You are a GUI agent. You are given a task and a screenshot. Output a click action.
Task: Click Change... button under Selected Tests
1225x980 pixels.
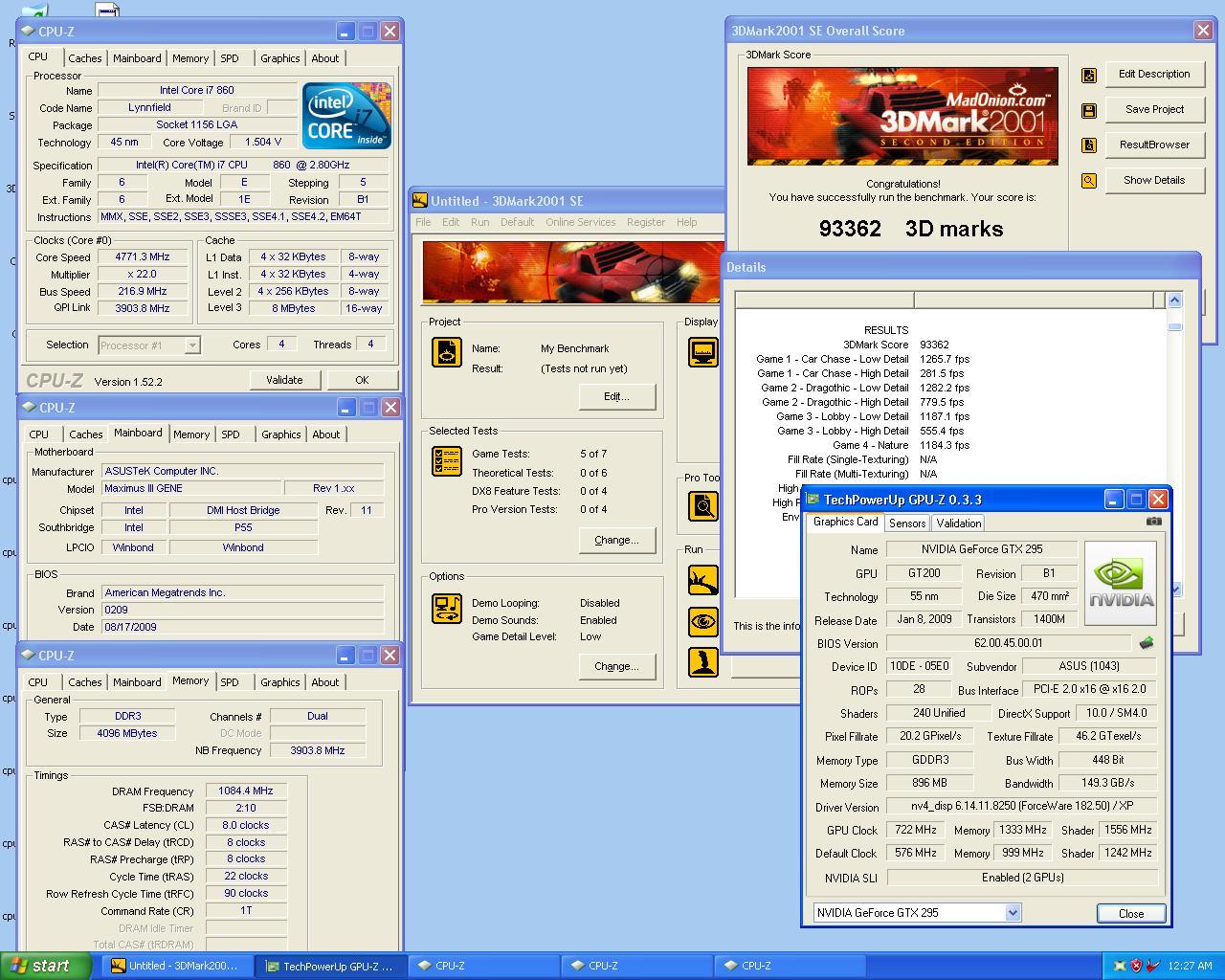coord(617,540)
